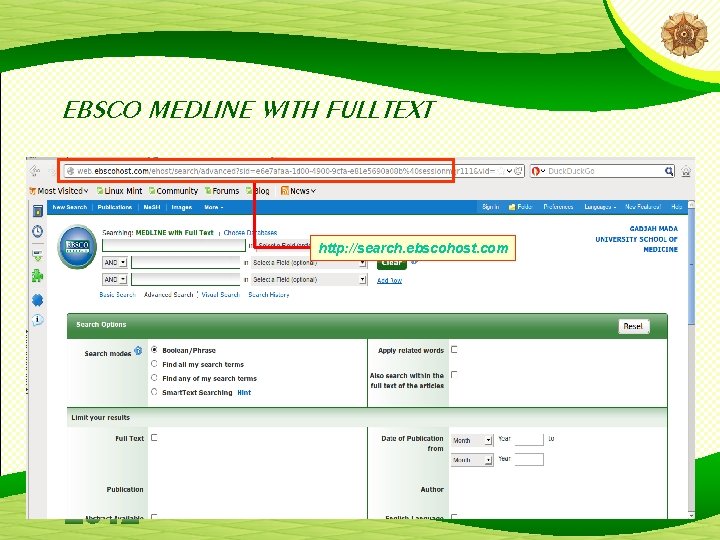Open the New Features link
Screen dimensions: 720x540
(x=643, y=207)
